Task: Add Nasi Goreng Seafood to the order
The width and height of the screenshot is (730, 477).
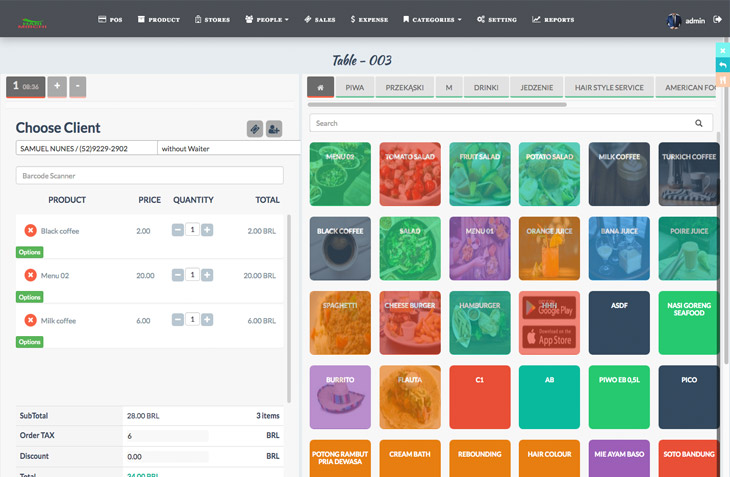Action: (689, 323)
